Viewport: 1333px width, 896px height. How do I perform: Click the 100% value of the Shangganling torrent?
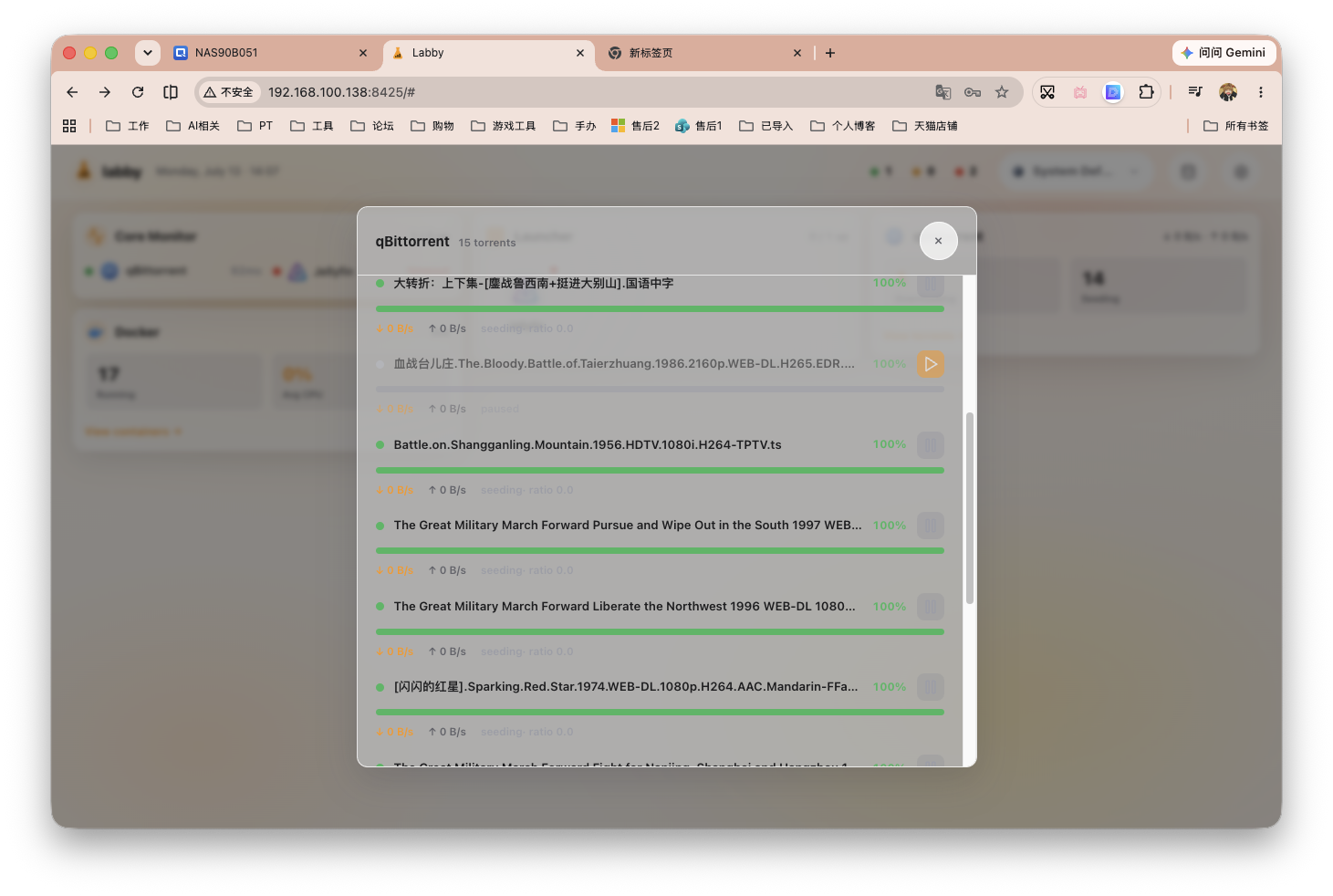coord(890,444)
